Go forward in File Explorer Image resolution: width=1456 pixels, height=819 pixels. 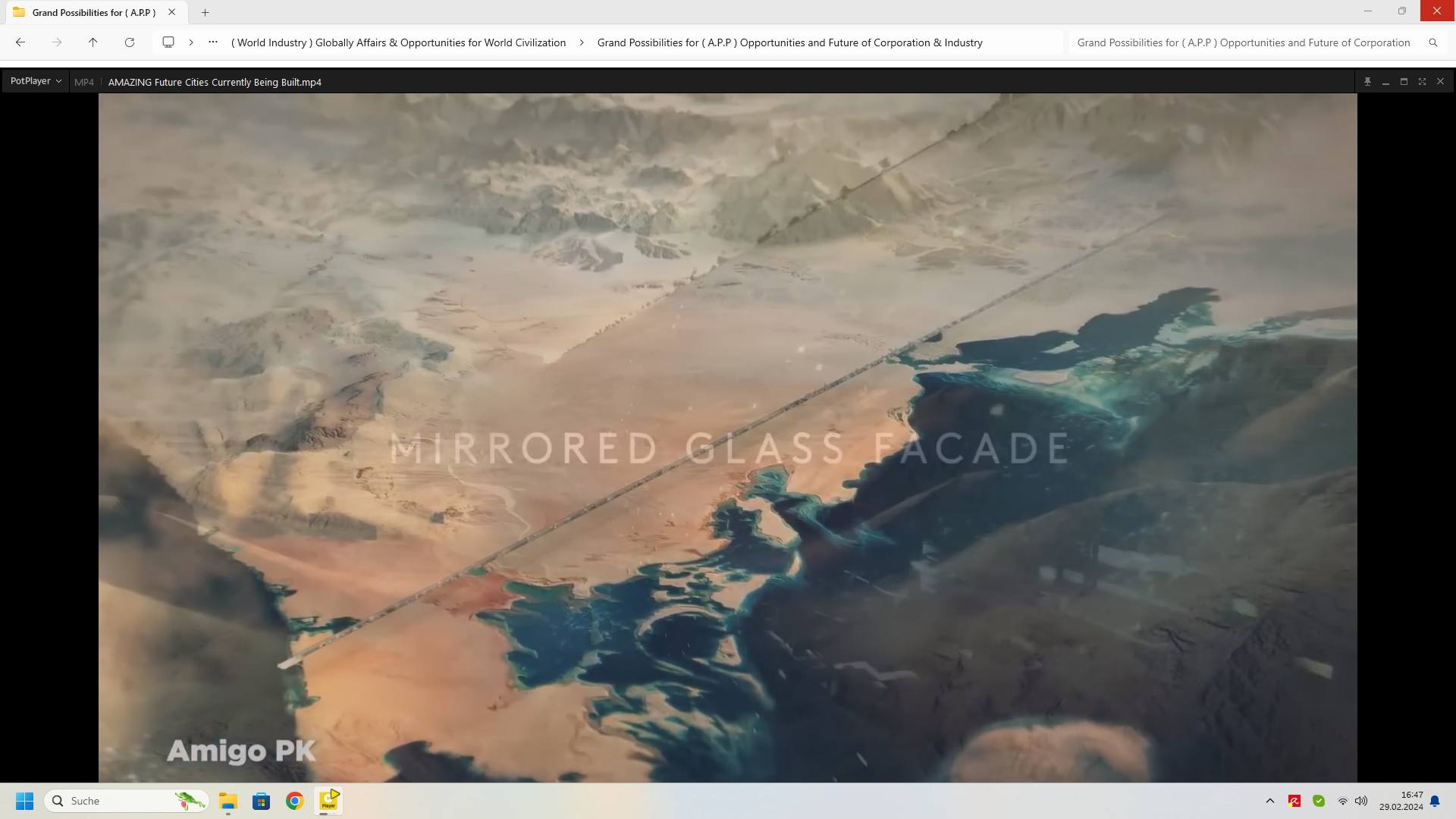click(x=57, y=42)
